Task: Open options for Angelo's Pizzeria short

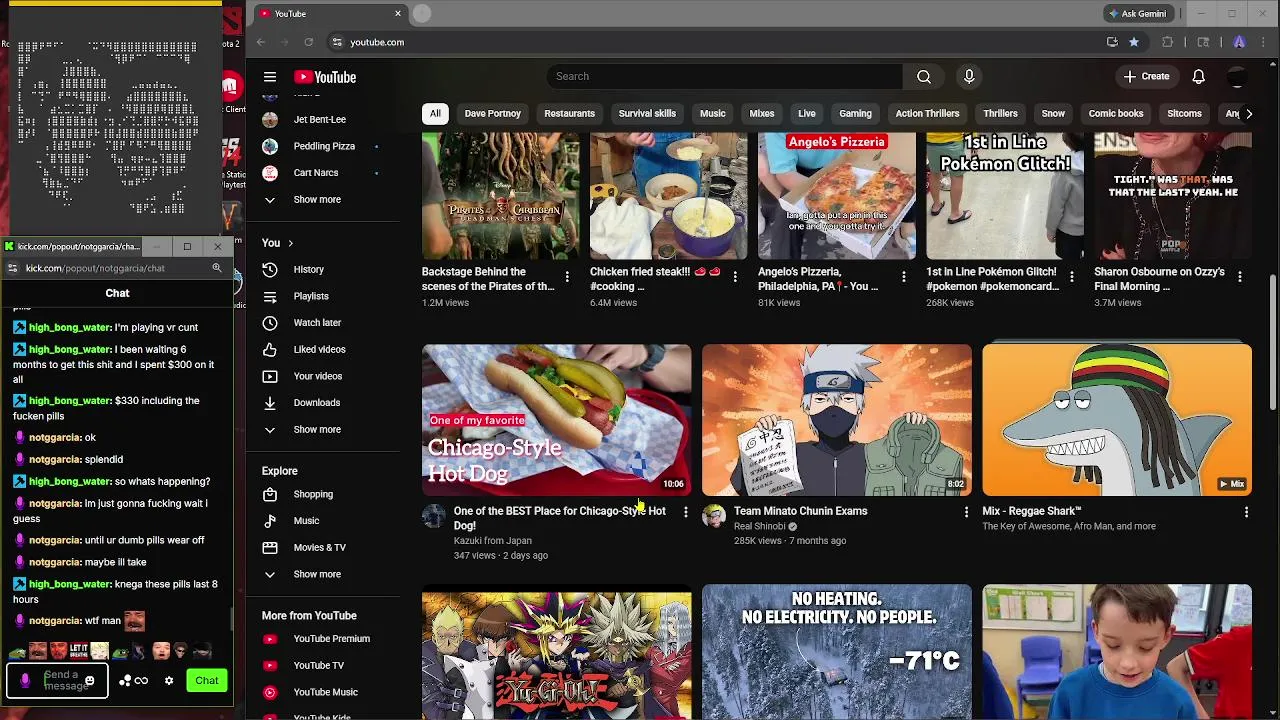Action: click(x=903, y=276)
